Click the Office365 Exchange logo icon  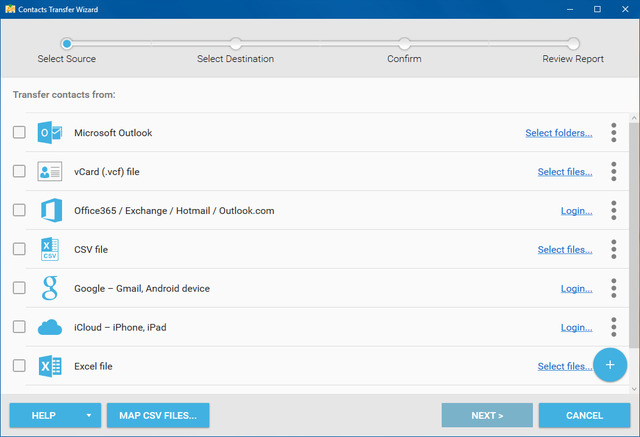coord(50,211)
